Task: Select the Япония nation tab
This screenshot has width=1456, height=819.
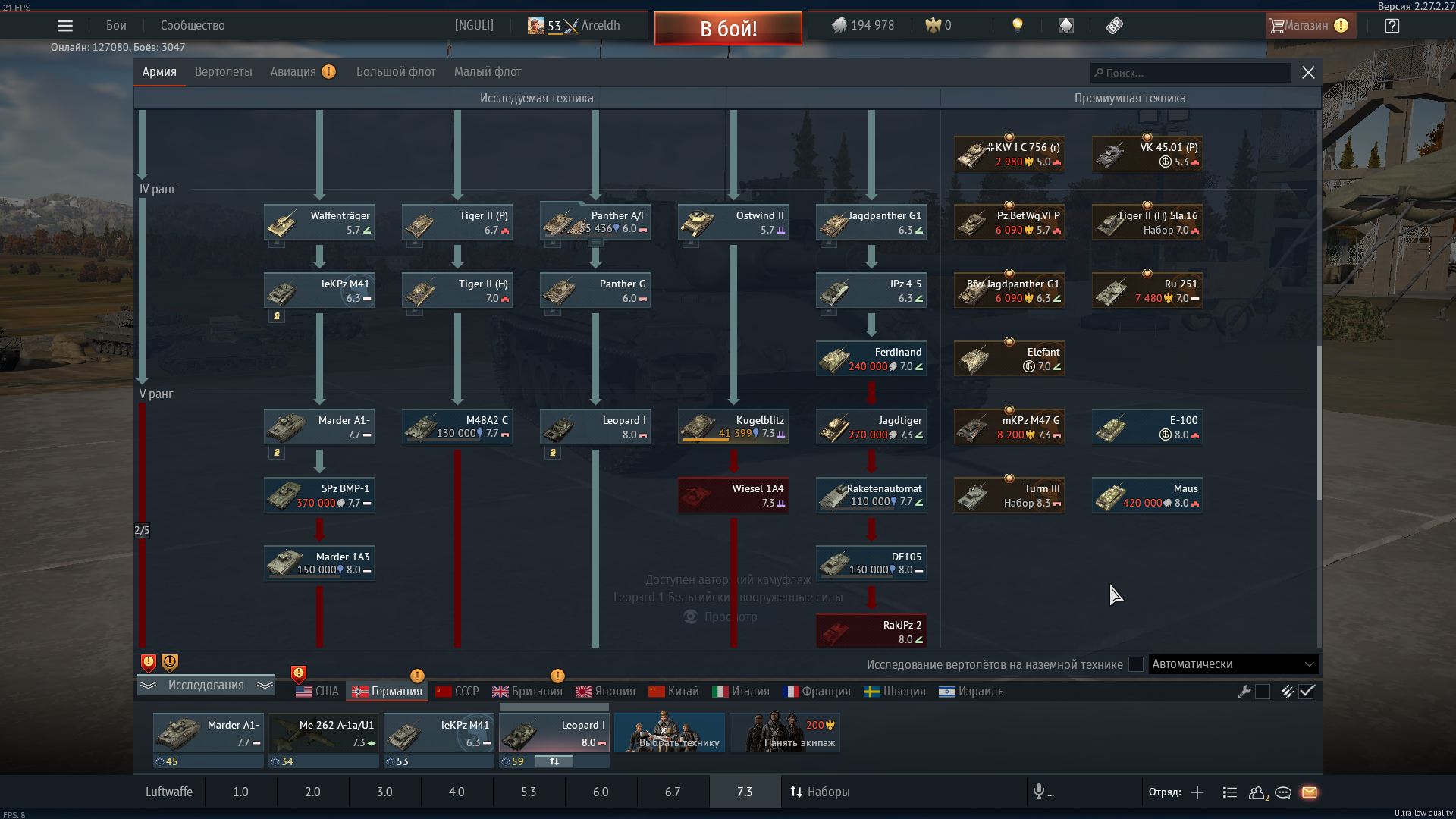Action: click(605, 692)
